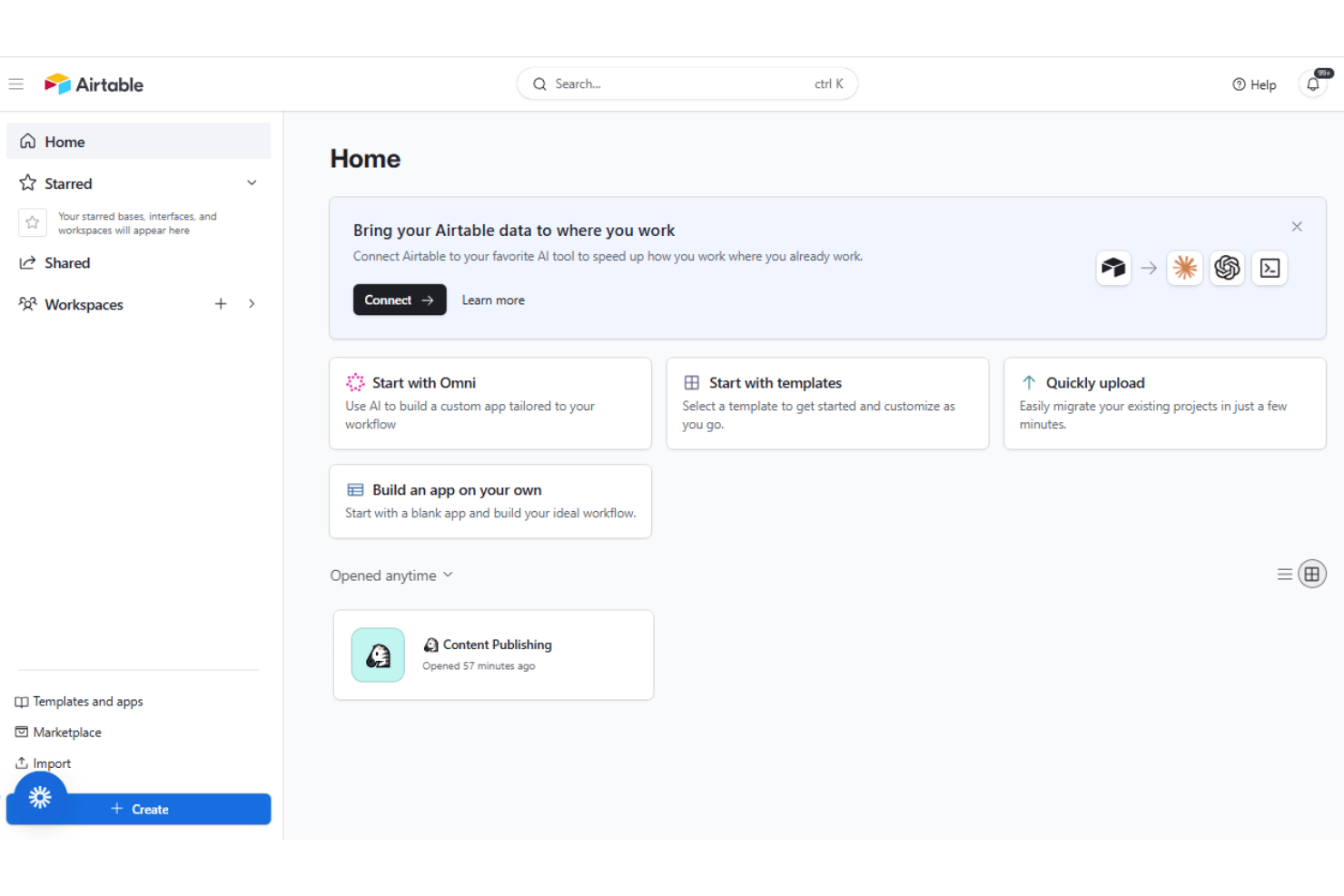Viewport: 1344px width, 896px height.
Task: Click the star placeholder icon
Action: (x=33, y=222)
